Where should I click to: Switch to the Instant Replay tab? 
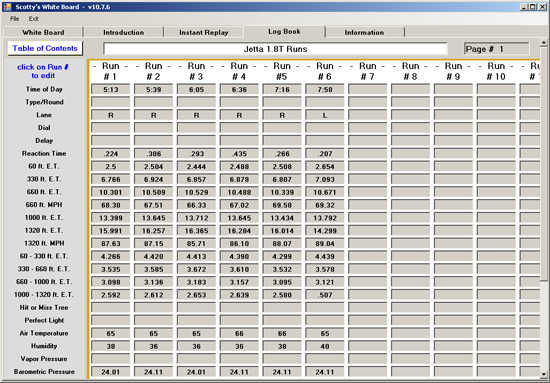(x=204, y=32)
